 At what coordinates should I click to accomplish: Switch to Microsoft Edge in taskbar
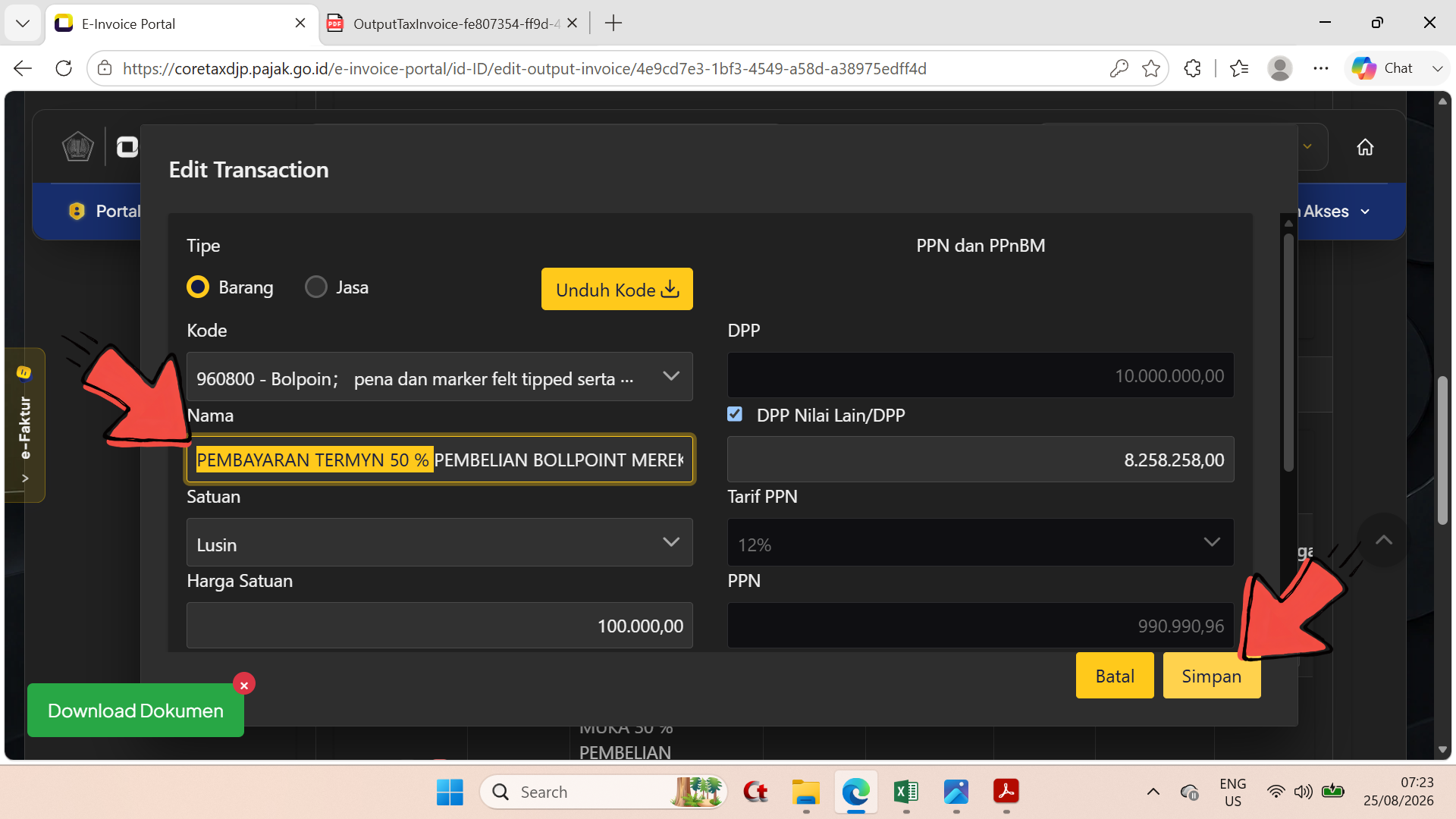[x=855, y=792]
